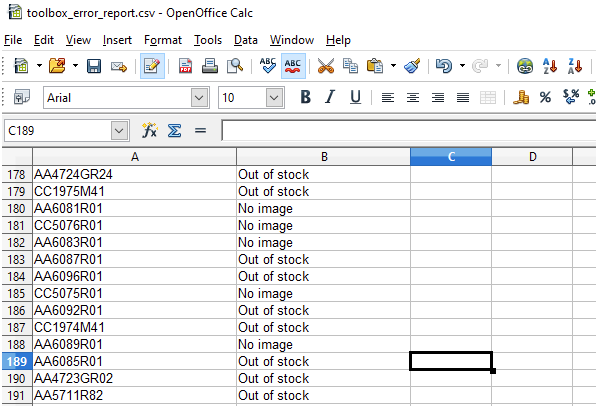This screenshot has height=406, width=597.
Task: Click the Hyperlink globe icon
Action: (x=525, y=66)
